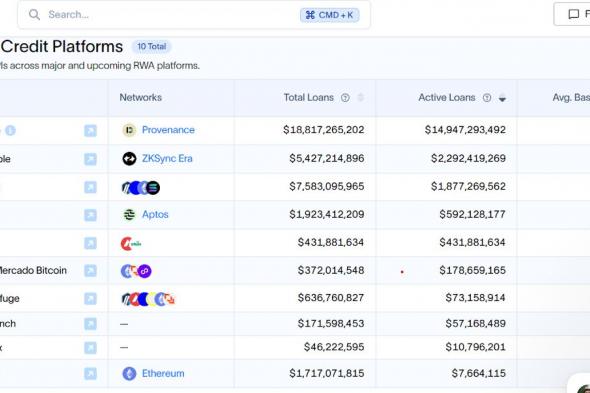590x393 pixels.
Task: Click the feedback button with chat icon
Action: [x=573, y=14]
